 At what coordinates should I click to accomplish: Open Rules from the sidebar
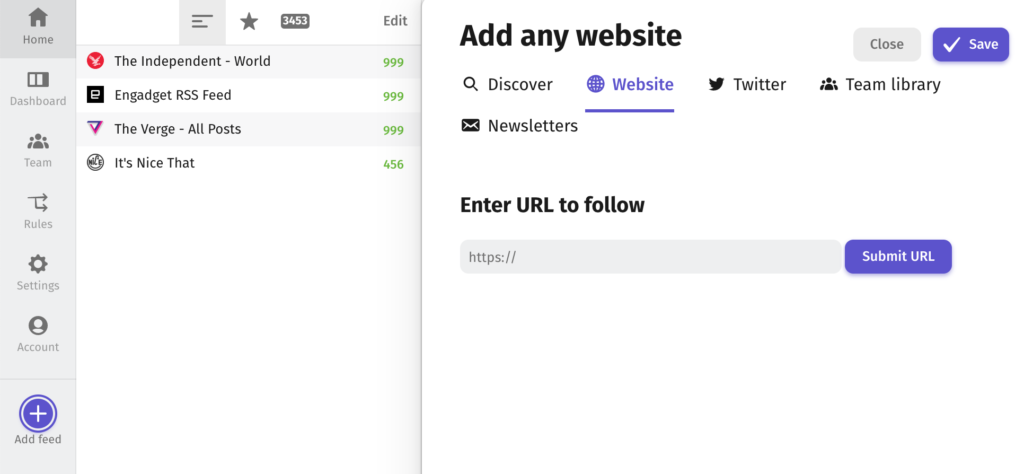click(x=38, y=212)
